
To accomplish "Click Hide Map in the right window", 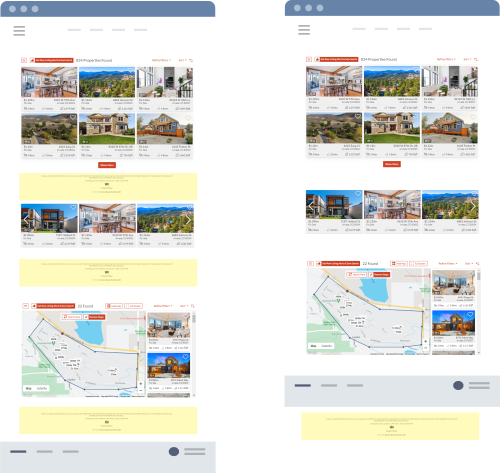I will 399,263.
